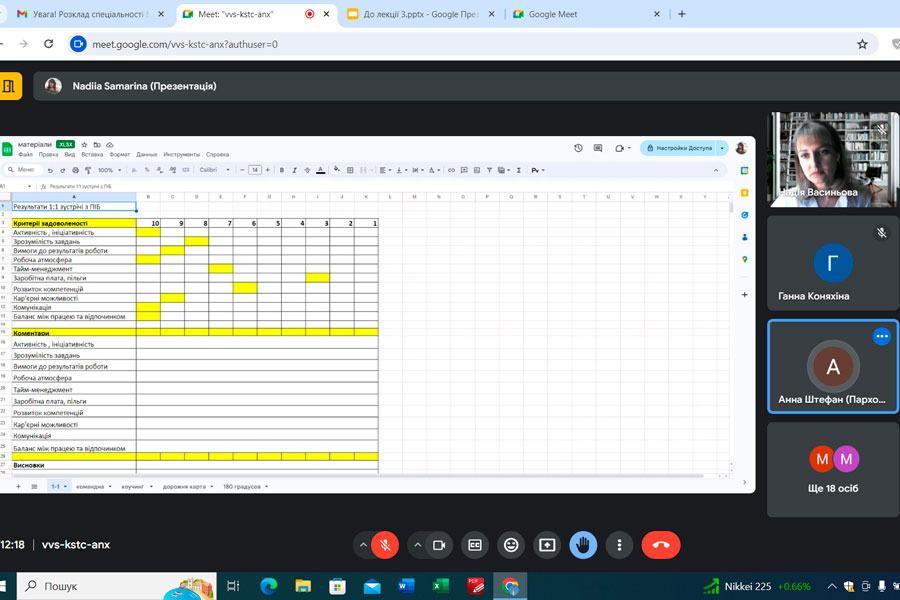Star the материали spreadsheet
900x600 pixels.
[84, 145]
